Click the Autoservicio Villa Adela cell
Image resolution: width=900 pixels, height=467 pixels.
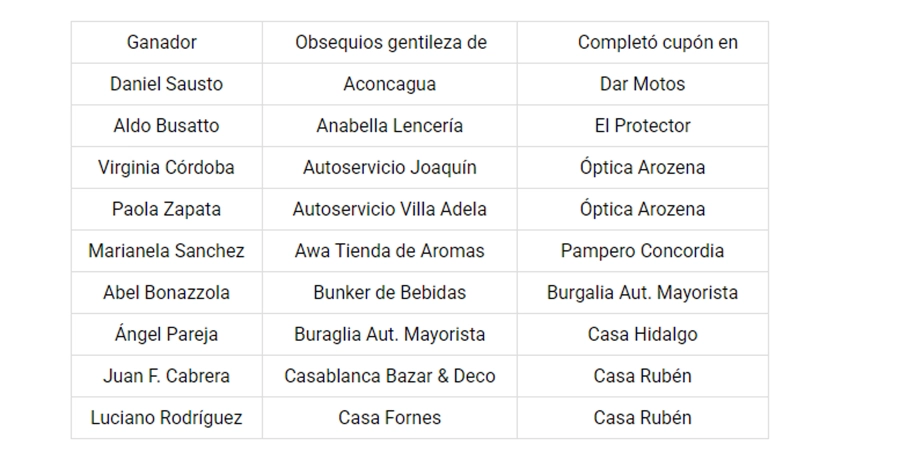click(x=389, y=210)
